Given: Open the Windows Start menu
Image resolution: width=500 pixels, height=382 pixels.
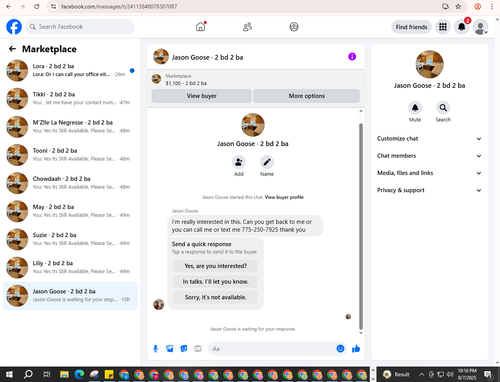Looking at the screenshot, I should [x=9, y=374].
